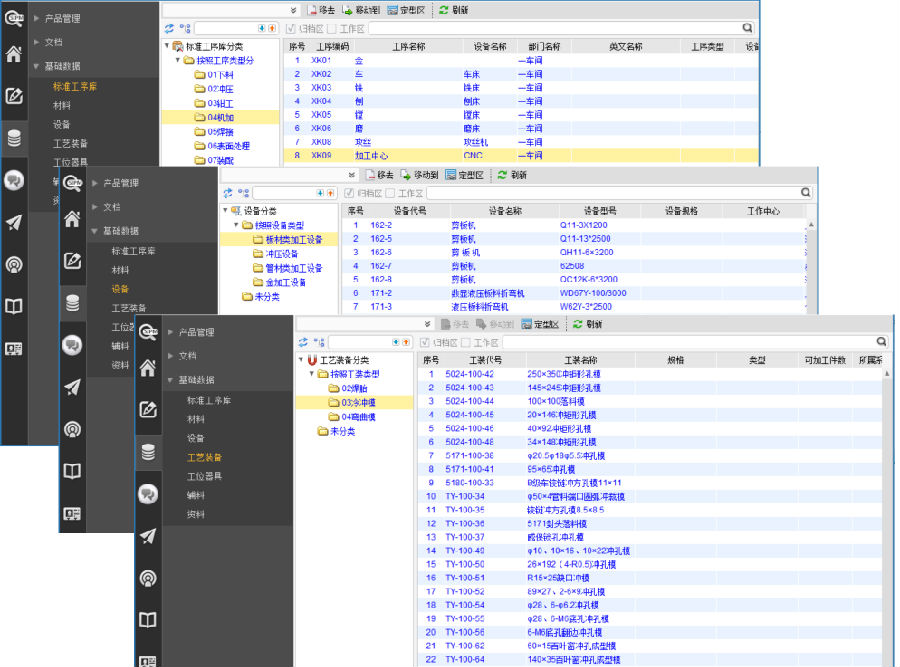Click the home icon in the 工艺装备 window sidebar
The image size is (900, 667).
coord(147,367)
